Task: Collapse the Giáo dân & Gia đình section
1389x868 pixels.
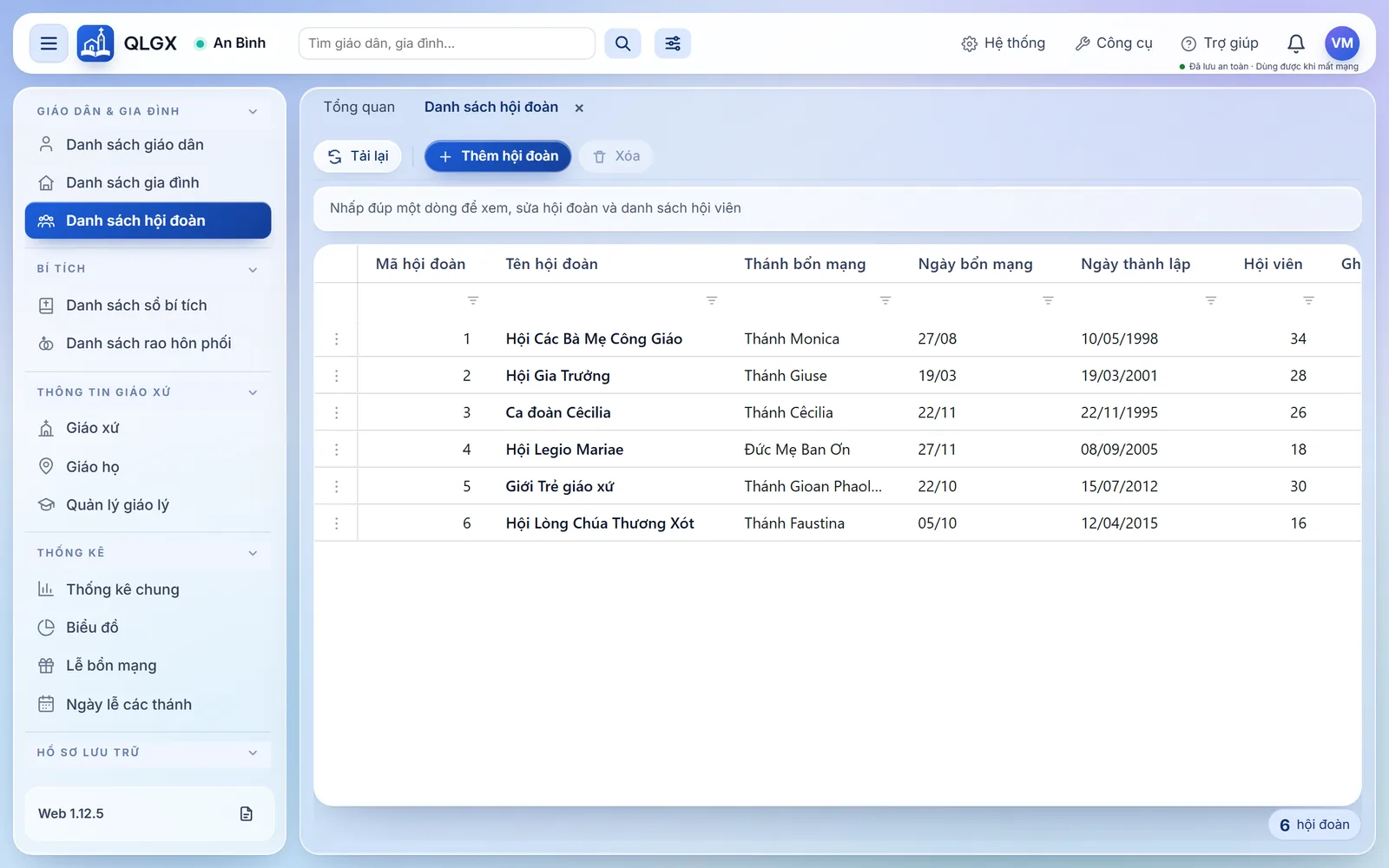Action: click(253, 111)
